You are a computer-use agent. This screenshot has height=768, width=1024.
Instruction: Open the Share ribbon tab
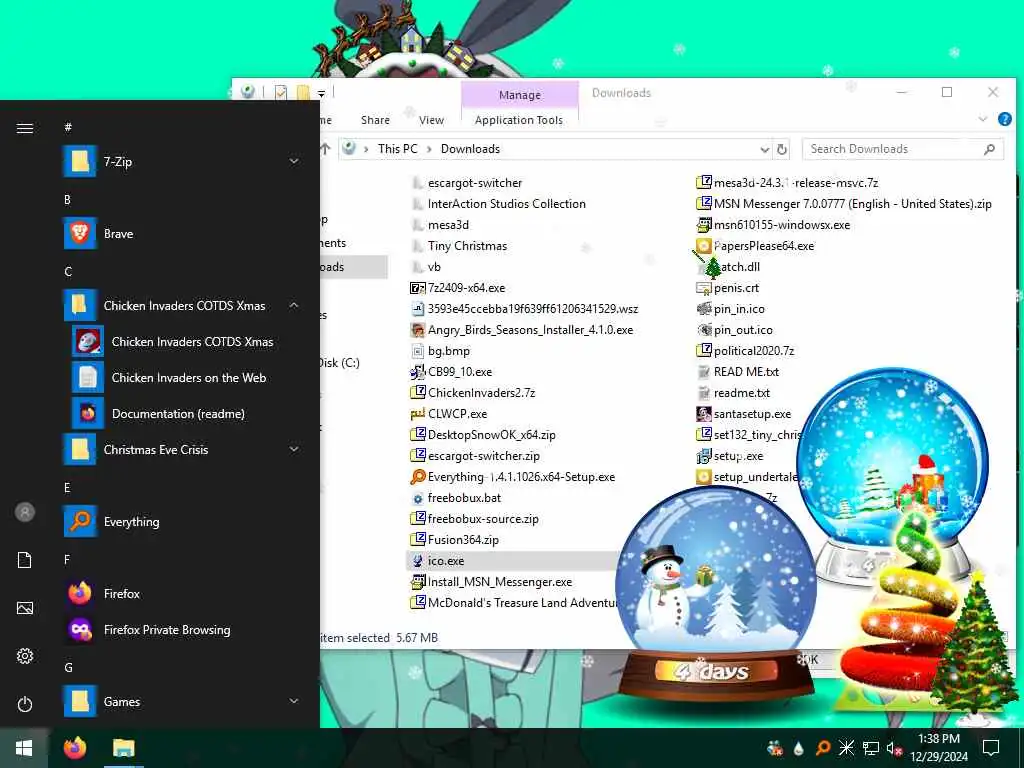[375, 120]
